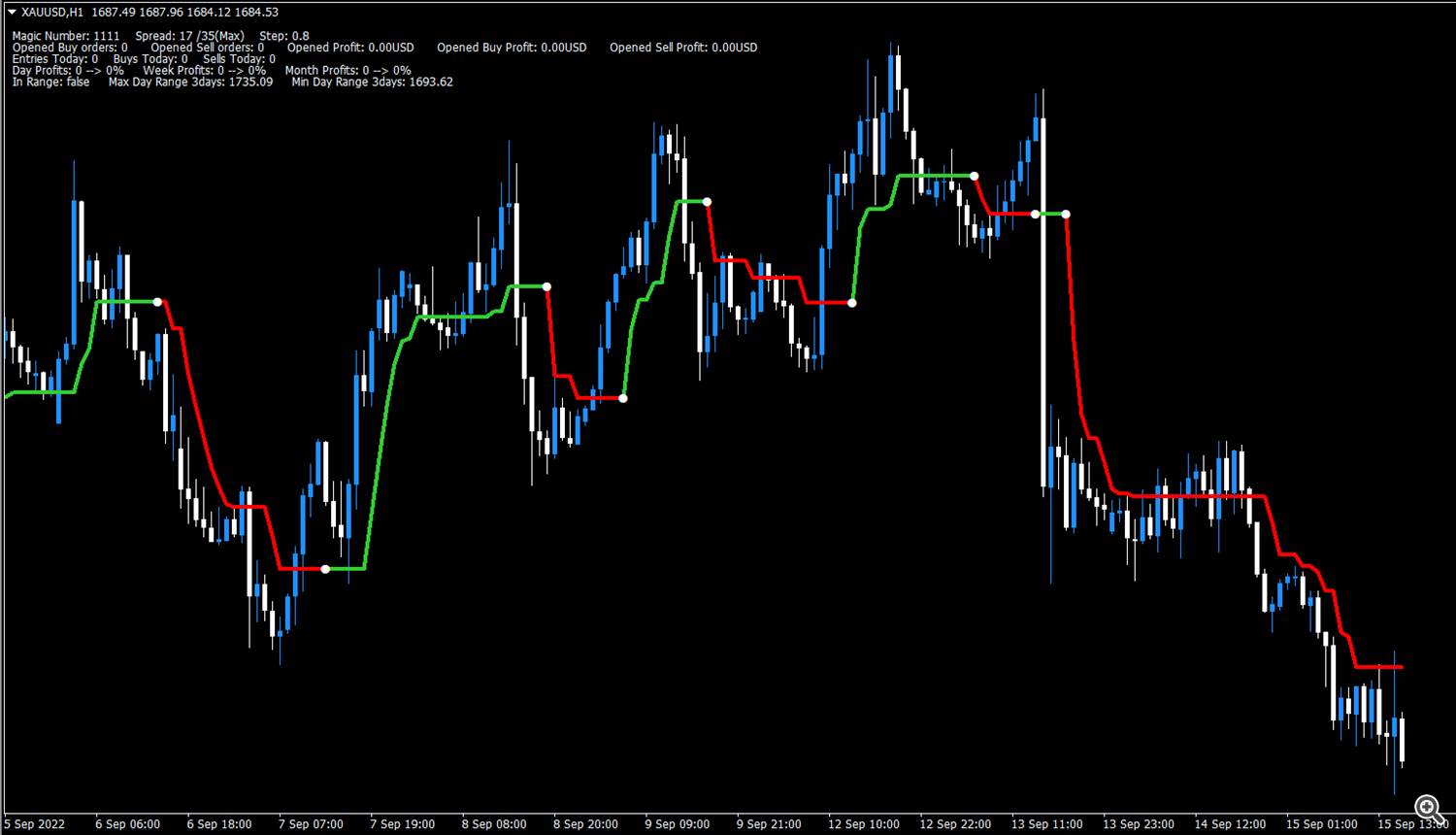The height and width of the screenshot is (835, 1456).
Task: Click the 6 Sep 18:00 time axis label
Action: [x=219, y=824]
